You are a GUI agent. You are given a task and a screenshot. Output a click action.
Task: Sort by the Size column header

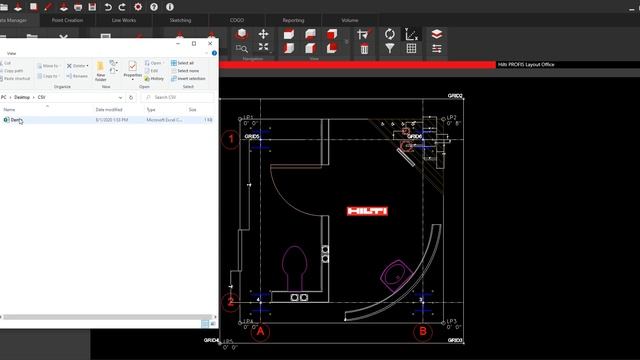pos(193,110)
